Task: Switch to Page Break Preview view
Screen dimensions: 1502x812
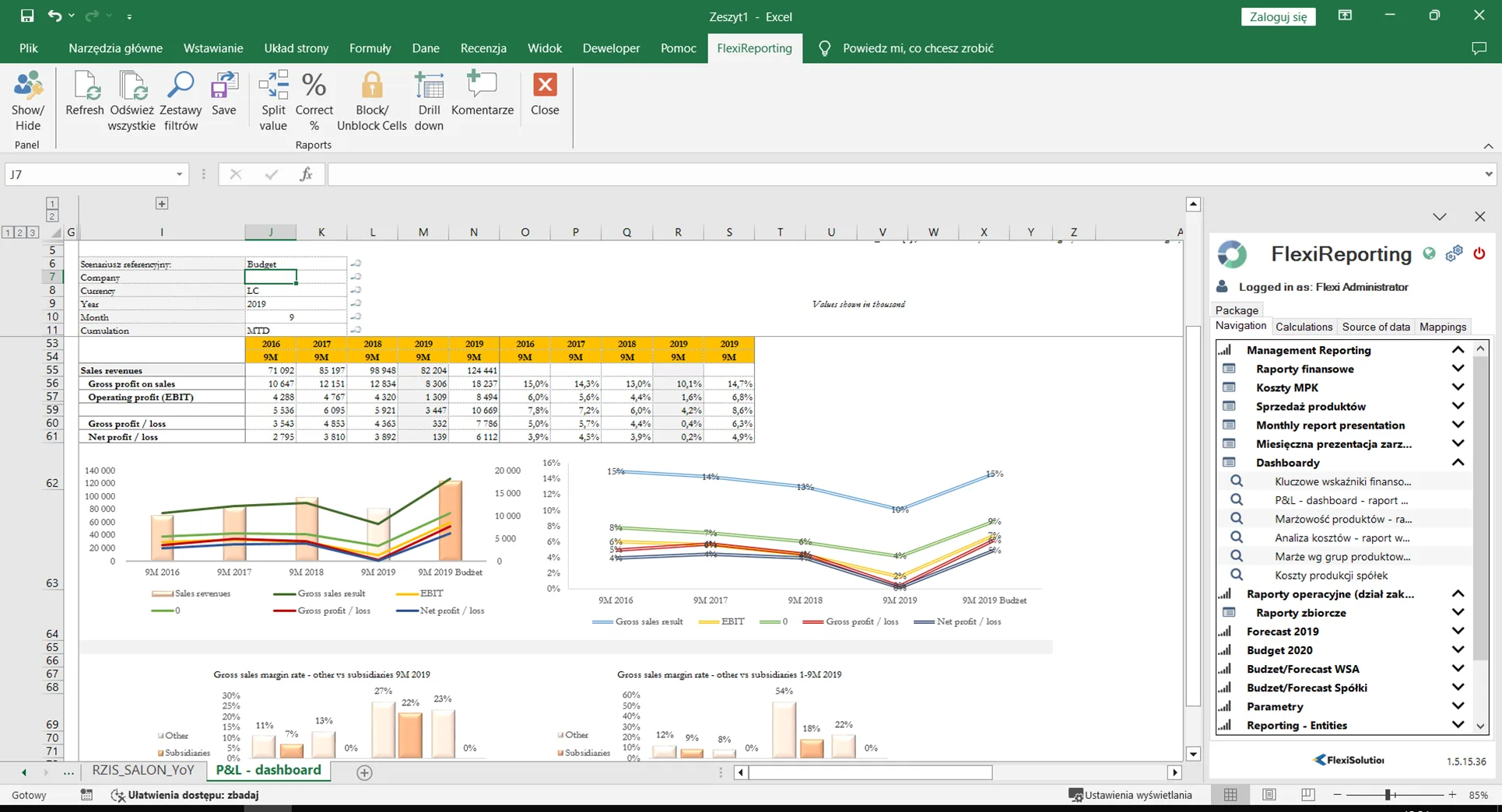Action: (x=1307, y=794)
